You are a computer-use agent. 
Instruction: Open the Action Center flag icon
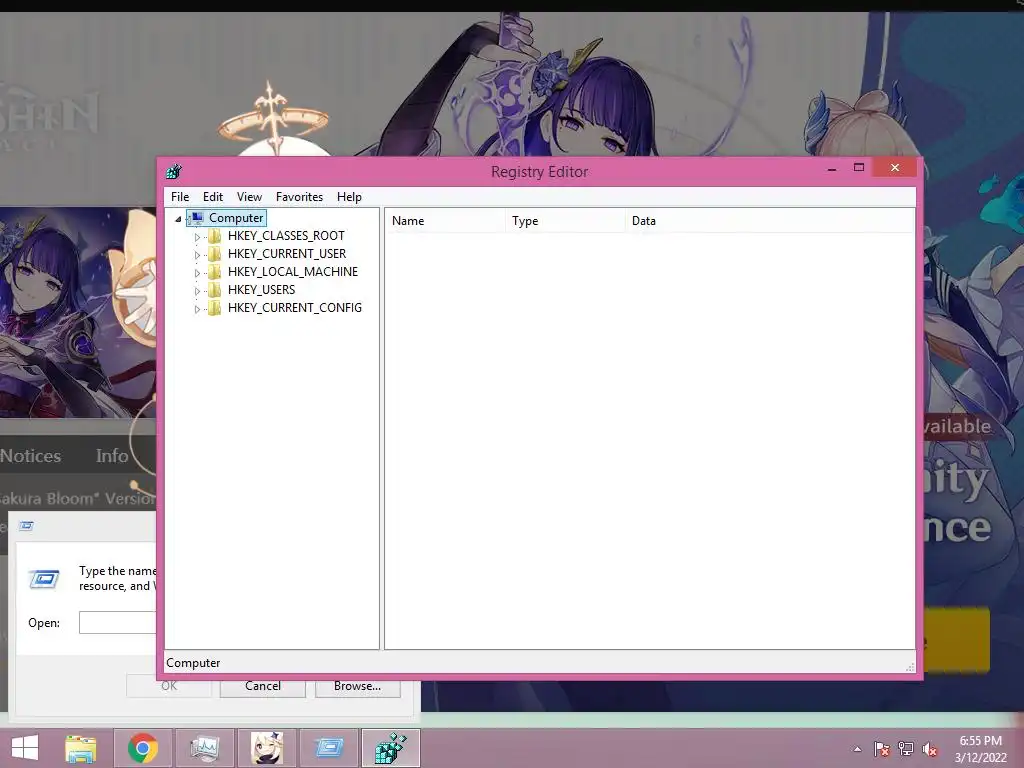pyautogui.click(x=882, y=749)
